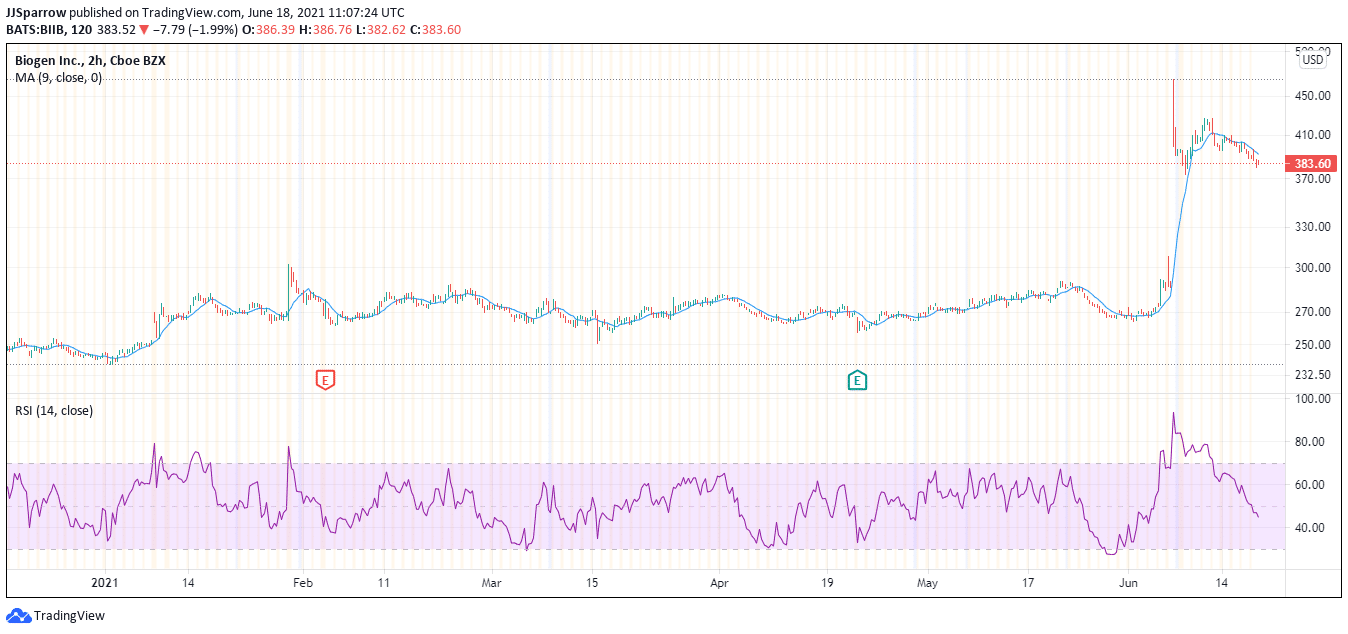Click the Apr date label on time axis

click(x=719, y=582)
